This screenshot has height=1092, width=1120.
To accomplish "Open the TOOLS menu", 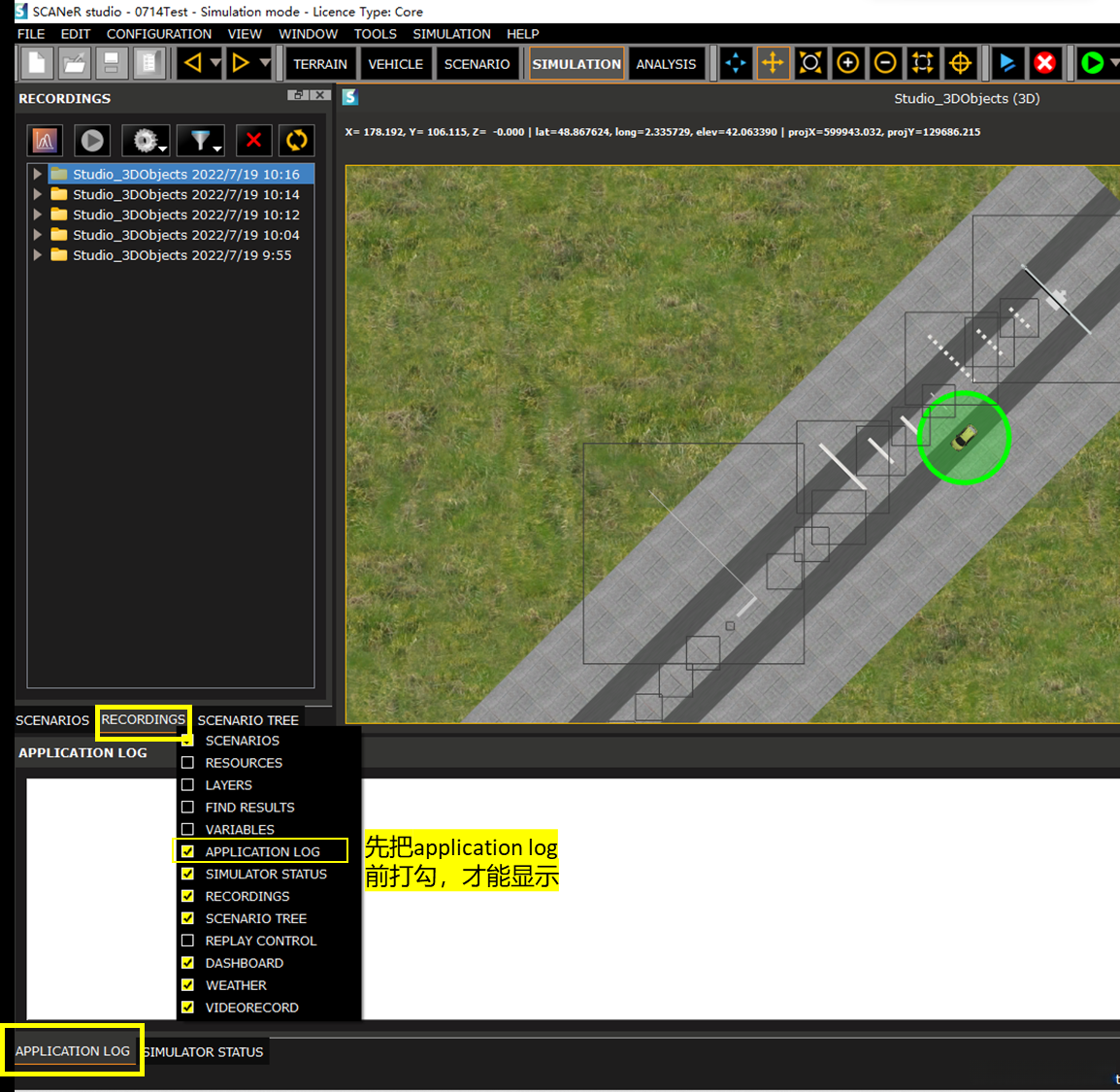I will coord(375,34).
